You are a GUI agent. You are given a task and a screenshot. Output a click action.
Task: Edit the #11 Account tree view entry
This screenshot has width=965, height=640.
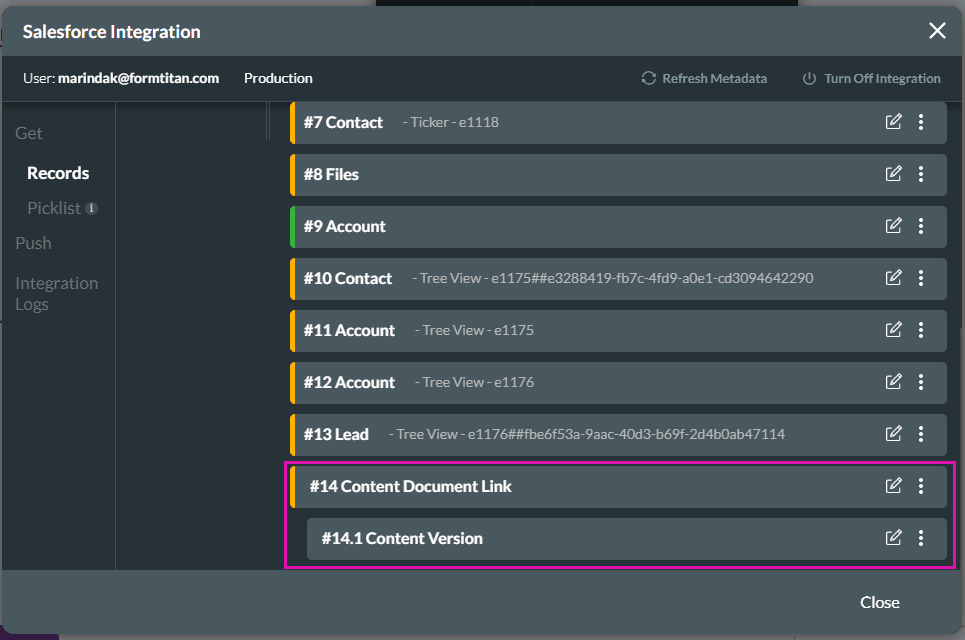[893, 330]
